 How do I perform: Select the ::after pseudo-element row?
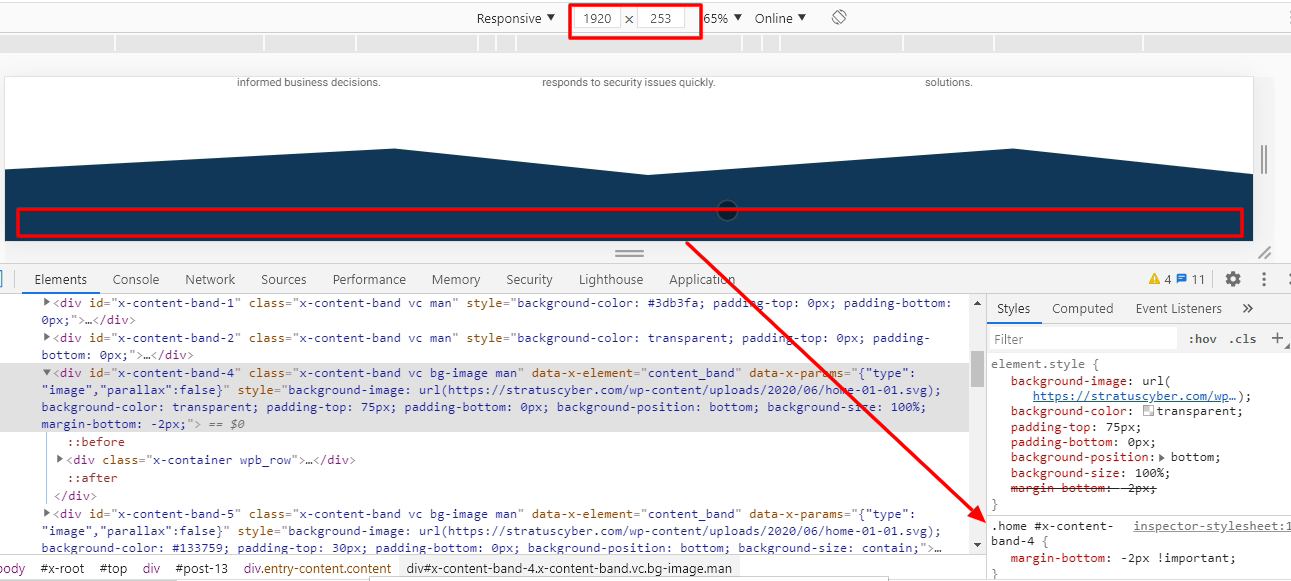click(x=92, y=478)
